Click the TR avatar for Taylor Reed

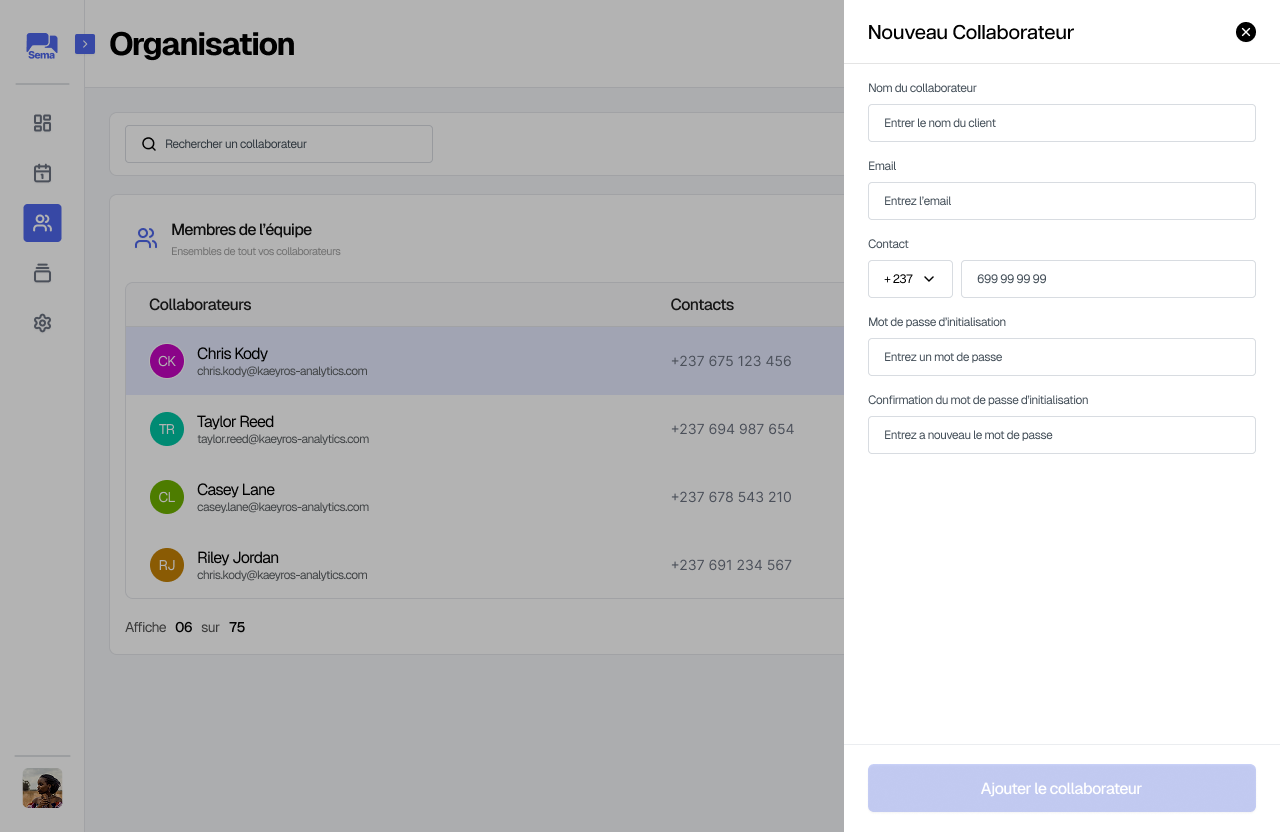click(x=167, y=429)
